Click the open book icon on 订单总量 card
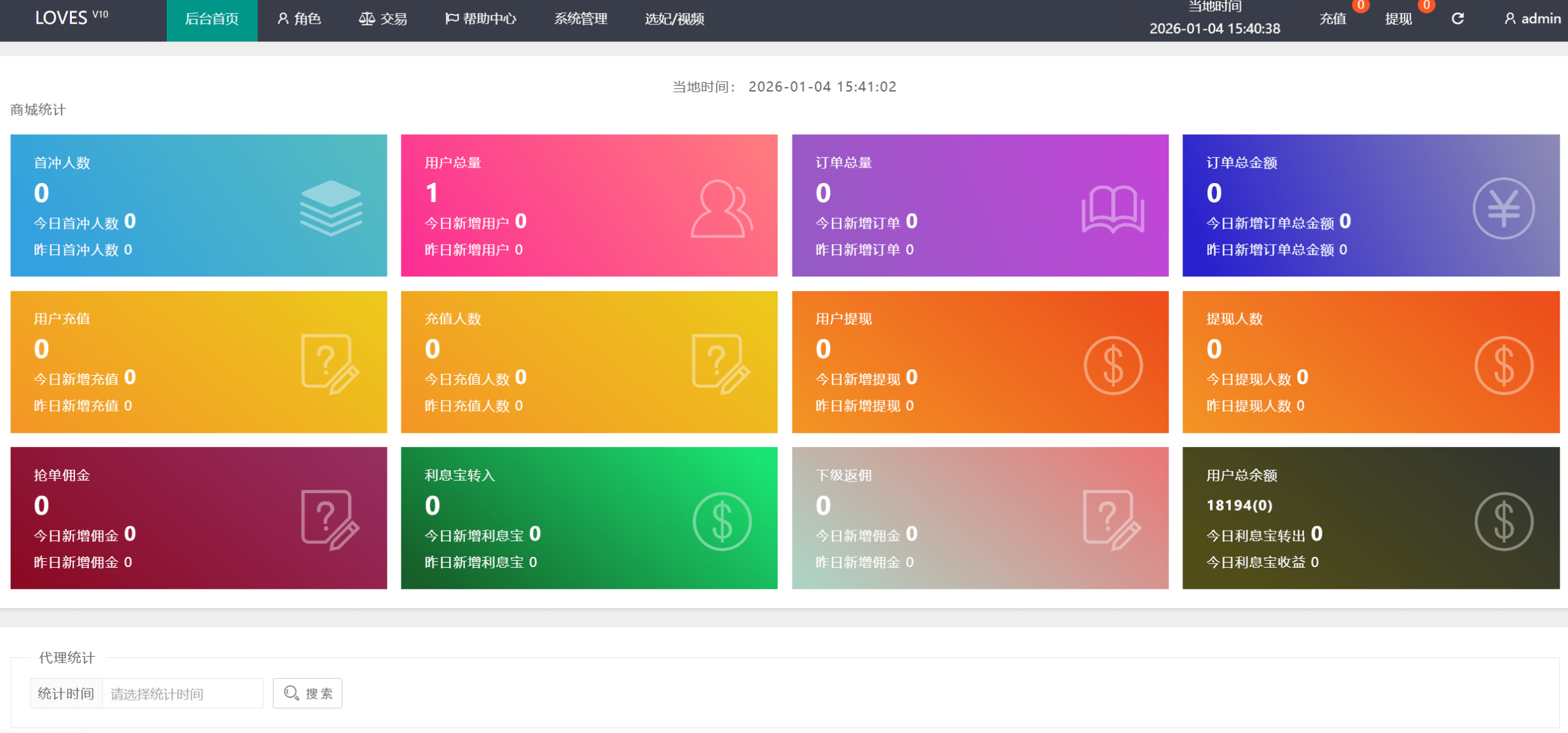This screenshot has width=1568, height=733. point(1113,209)
